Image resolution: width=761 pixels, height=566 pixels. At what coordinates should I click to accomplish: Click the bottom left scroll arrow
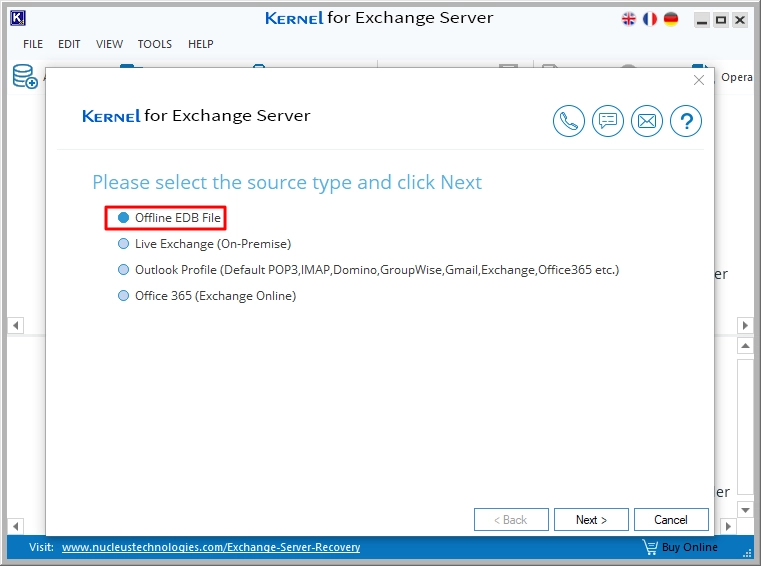pos(16,526)
